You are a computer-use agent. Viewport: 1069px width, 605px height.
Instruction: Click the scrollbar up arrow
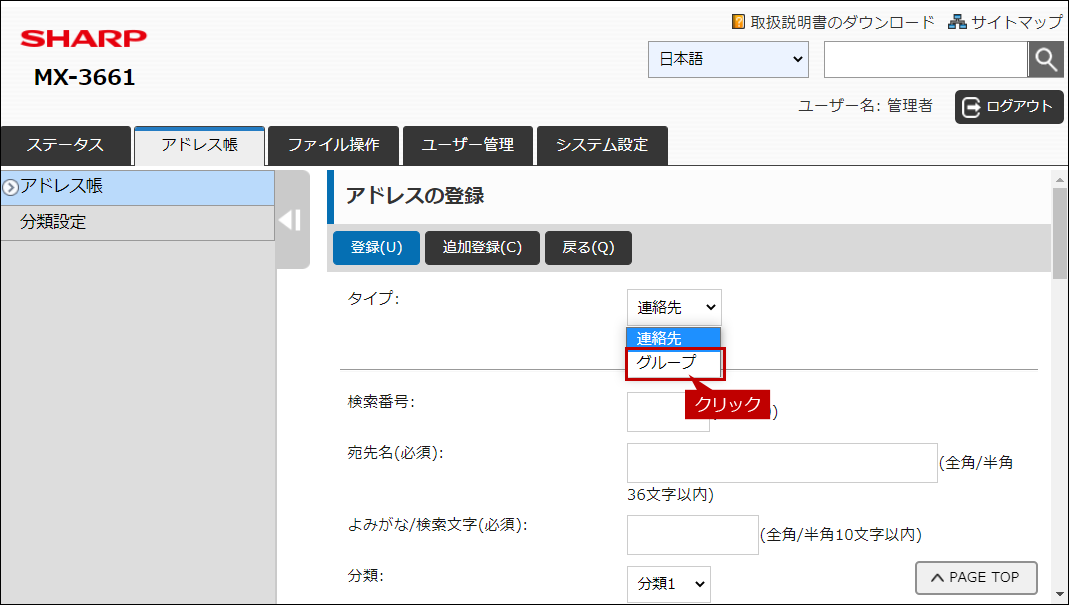pos(1059,180)
